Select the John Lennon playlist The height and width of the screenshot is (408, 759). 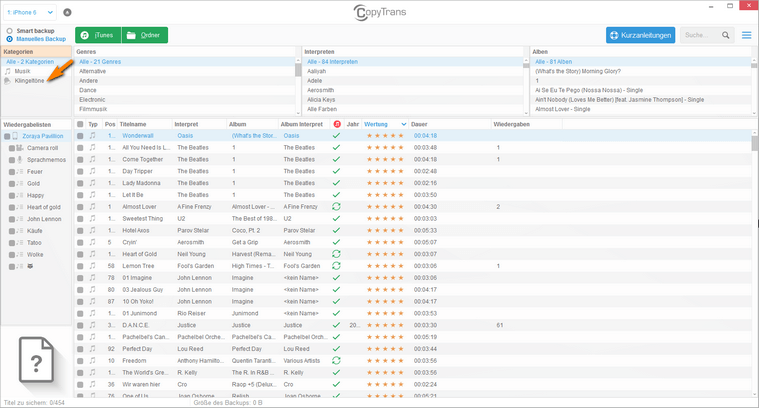[x=44, y=219]
